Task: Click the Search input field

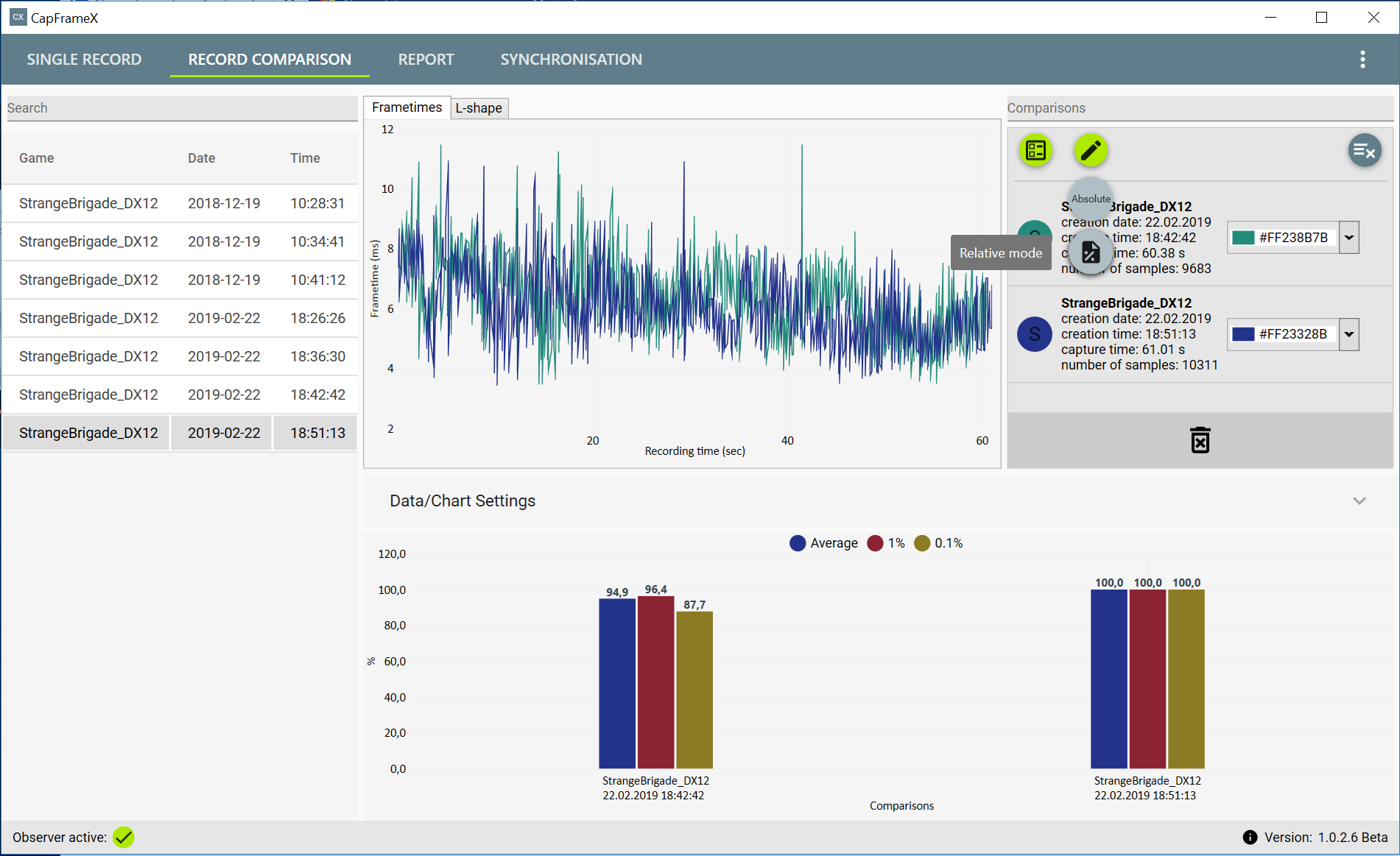Action: tap(182, 108)
